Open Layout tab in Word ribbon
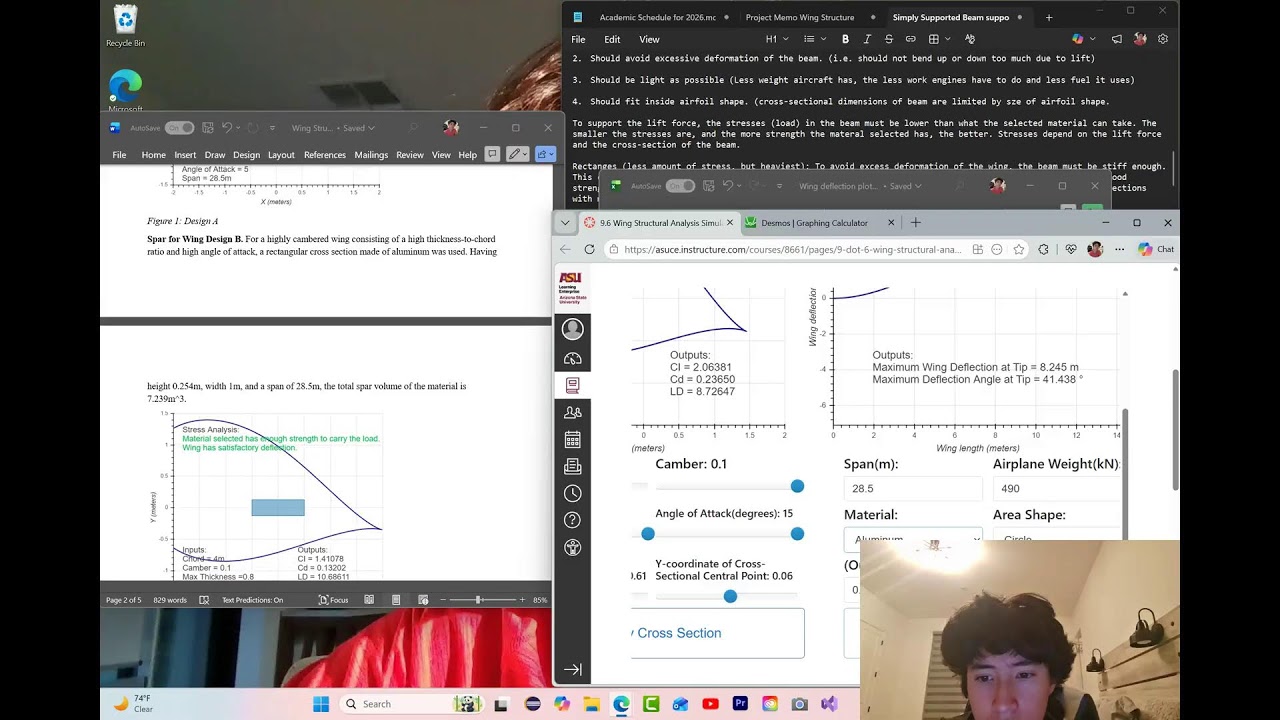Viewport: 1280px width, 720px height. tap(281, 155)
